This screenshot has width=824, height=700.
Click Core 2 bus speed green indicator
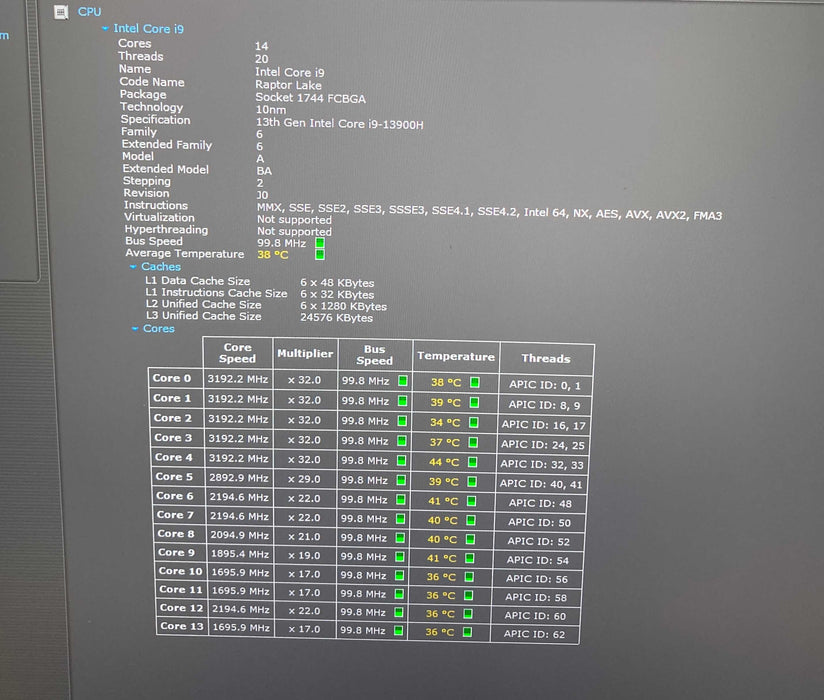click(402, 420)
